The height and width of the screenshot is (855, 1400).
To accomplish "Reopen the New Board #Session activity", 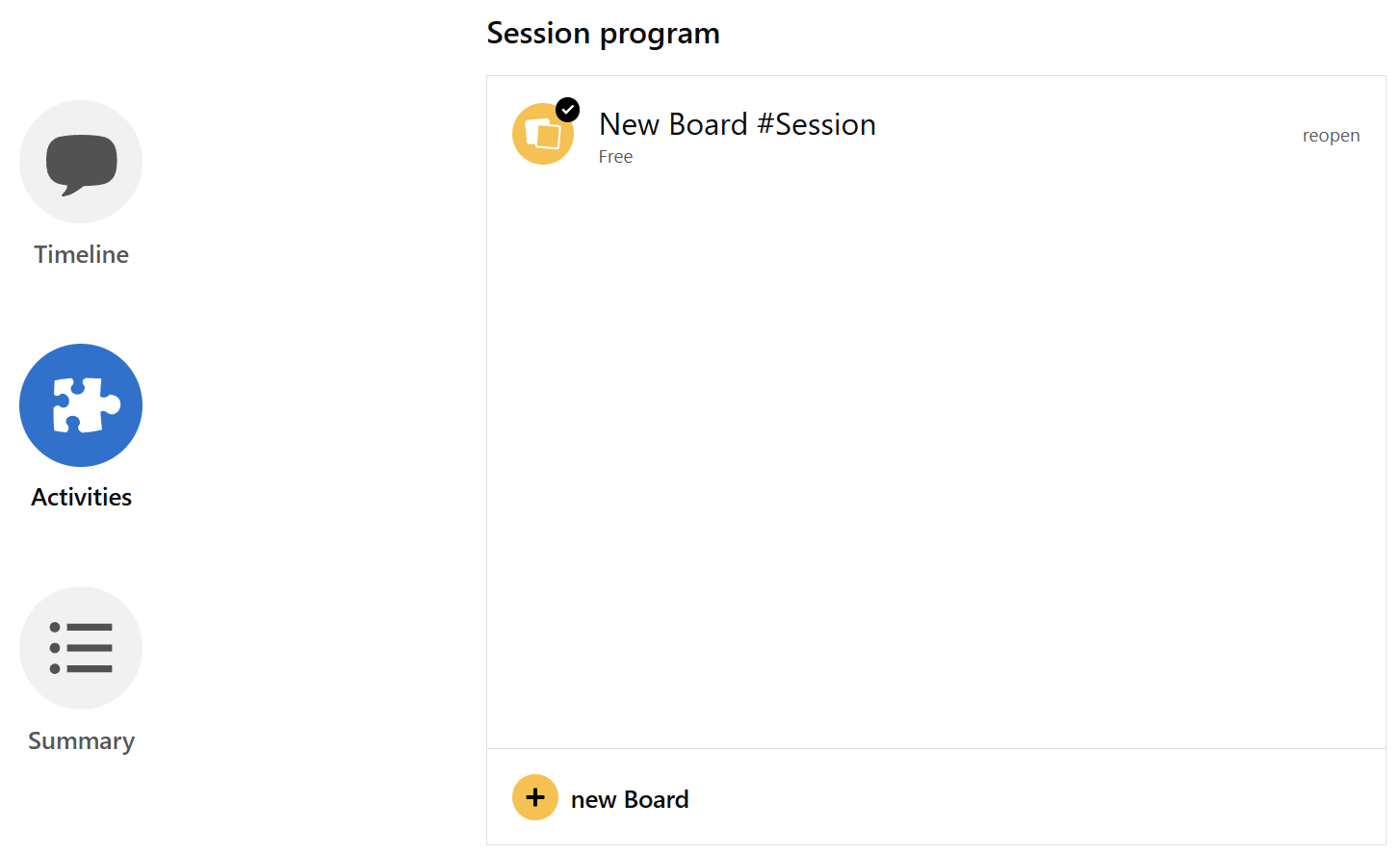I will (x=1331, y=136).
